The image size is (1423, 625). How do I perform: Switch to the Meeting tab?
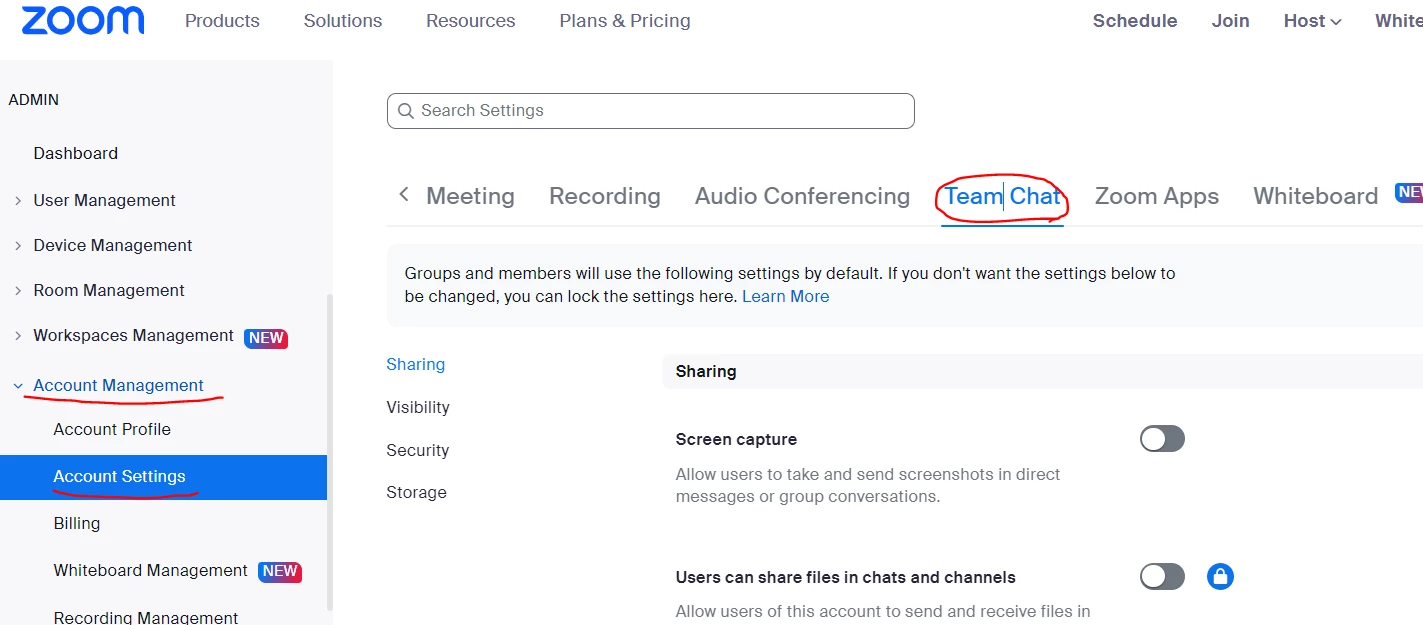(470, 196)
